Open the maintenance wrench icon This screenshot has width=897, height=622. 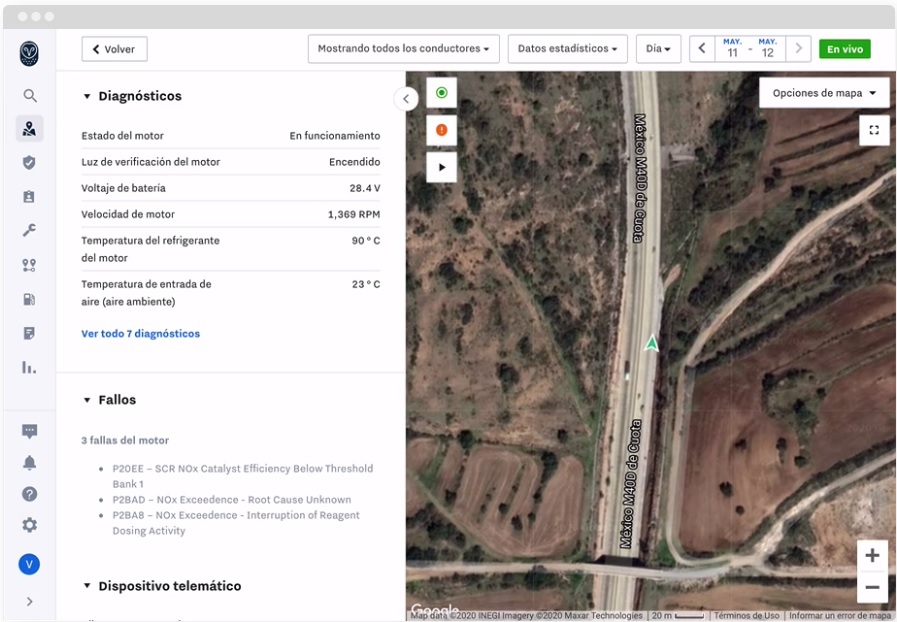[x=30, y=230]
